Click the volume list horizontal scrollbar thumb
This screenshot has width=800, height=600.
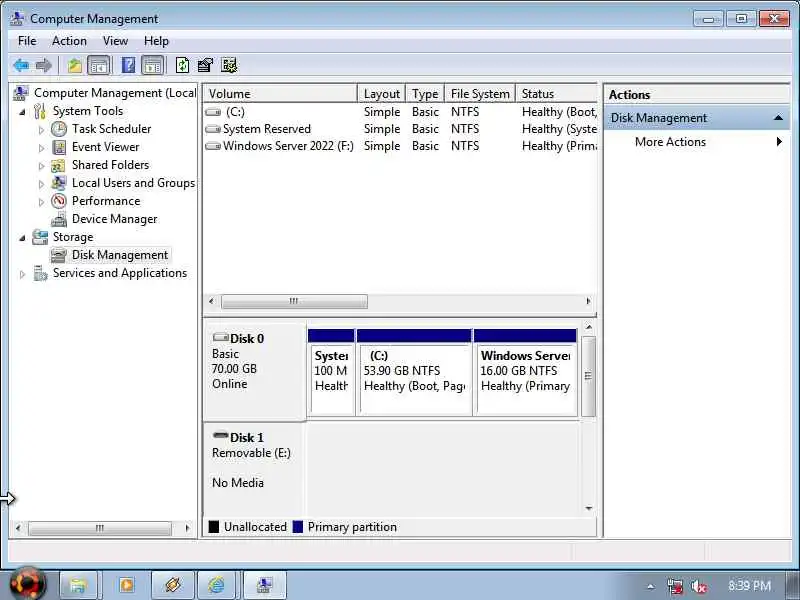tap(294, 302)
